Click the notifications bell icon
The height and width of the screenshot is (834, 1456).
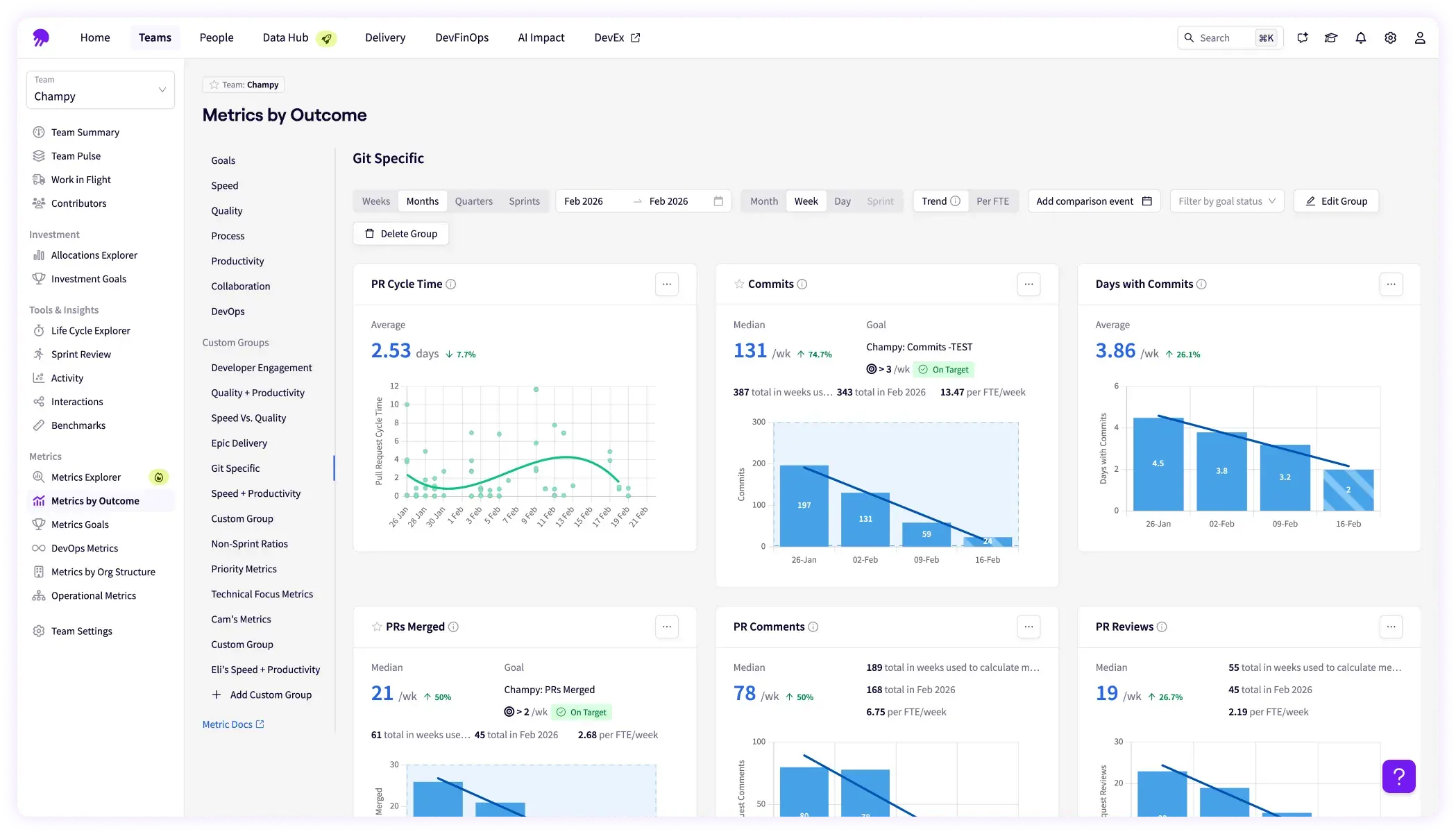coord(1360,38)
